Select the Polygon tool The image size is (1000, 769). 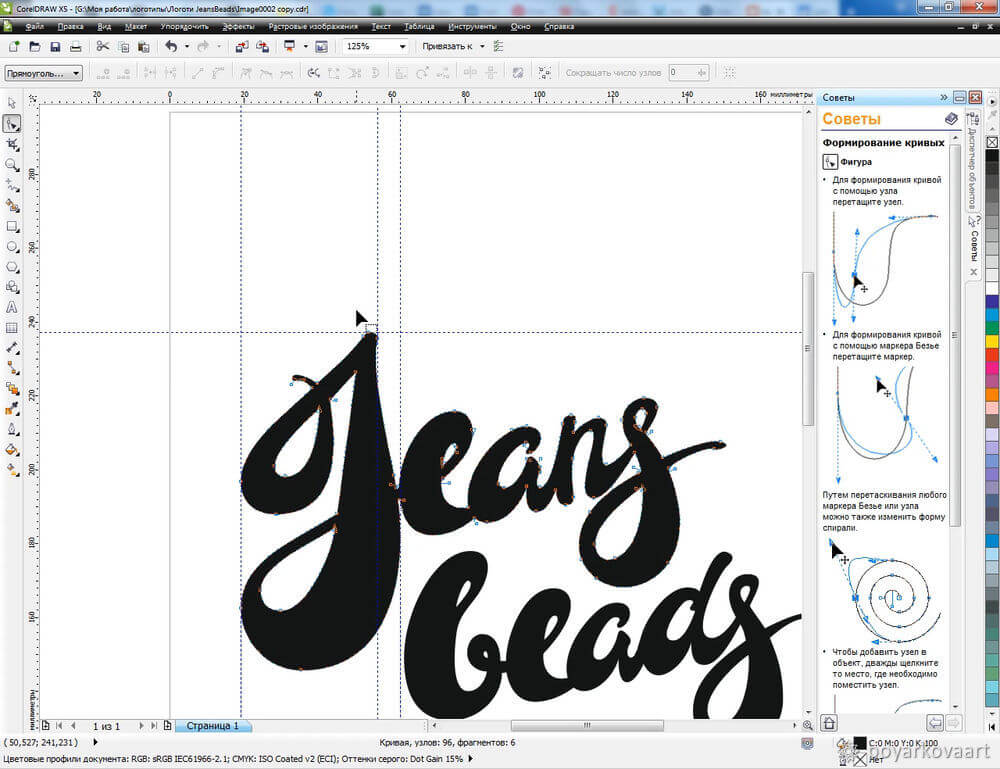click(11, 267)
